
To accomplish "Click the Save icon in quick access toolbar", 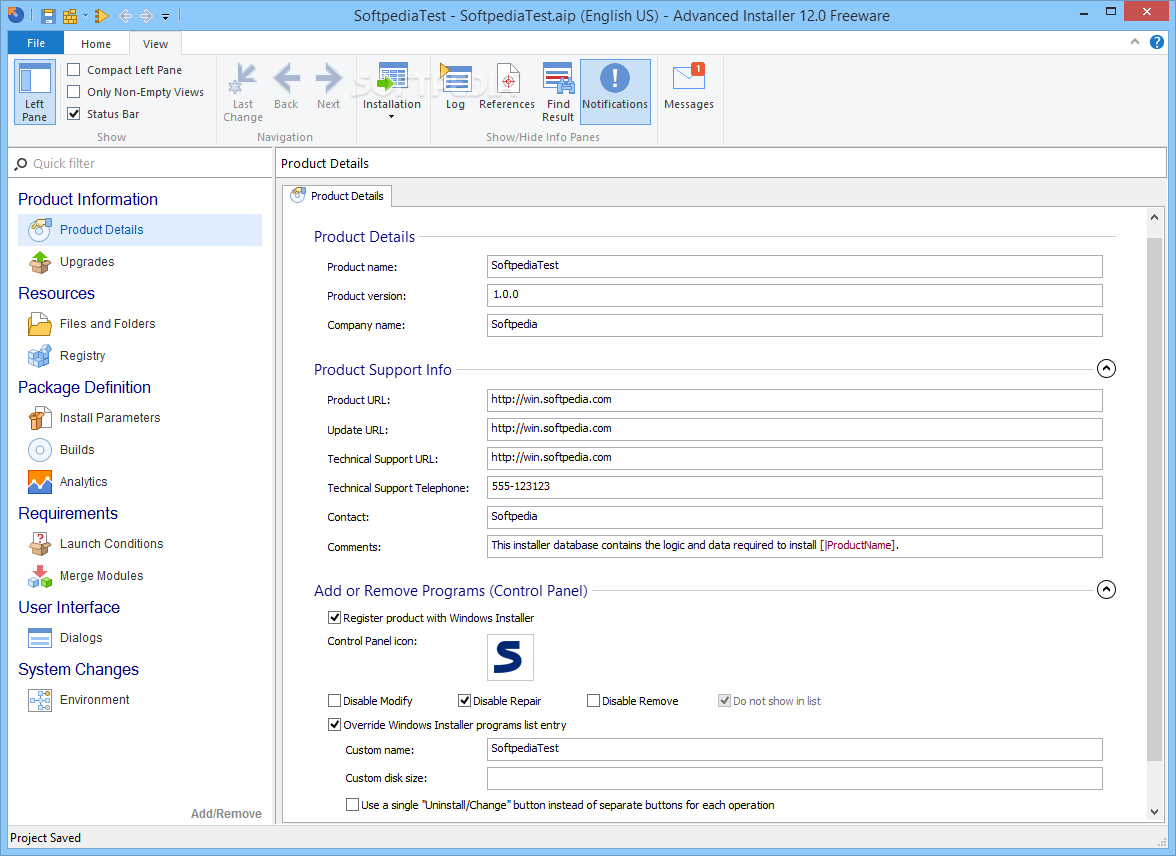I will tap(48, 15).
